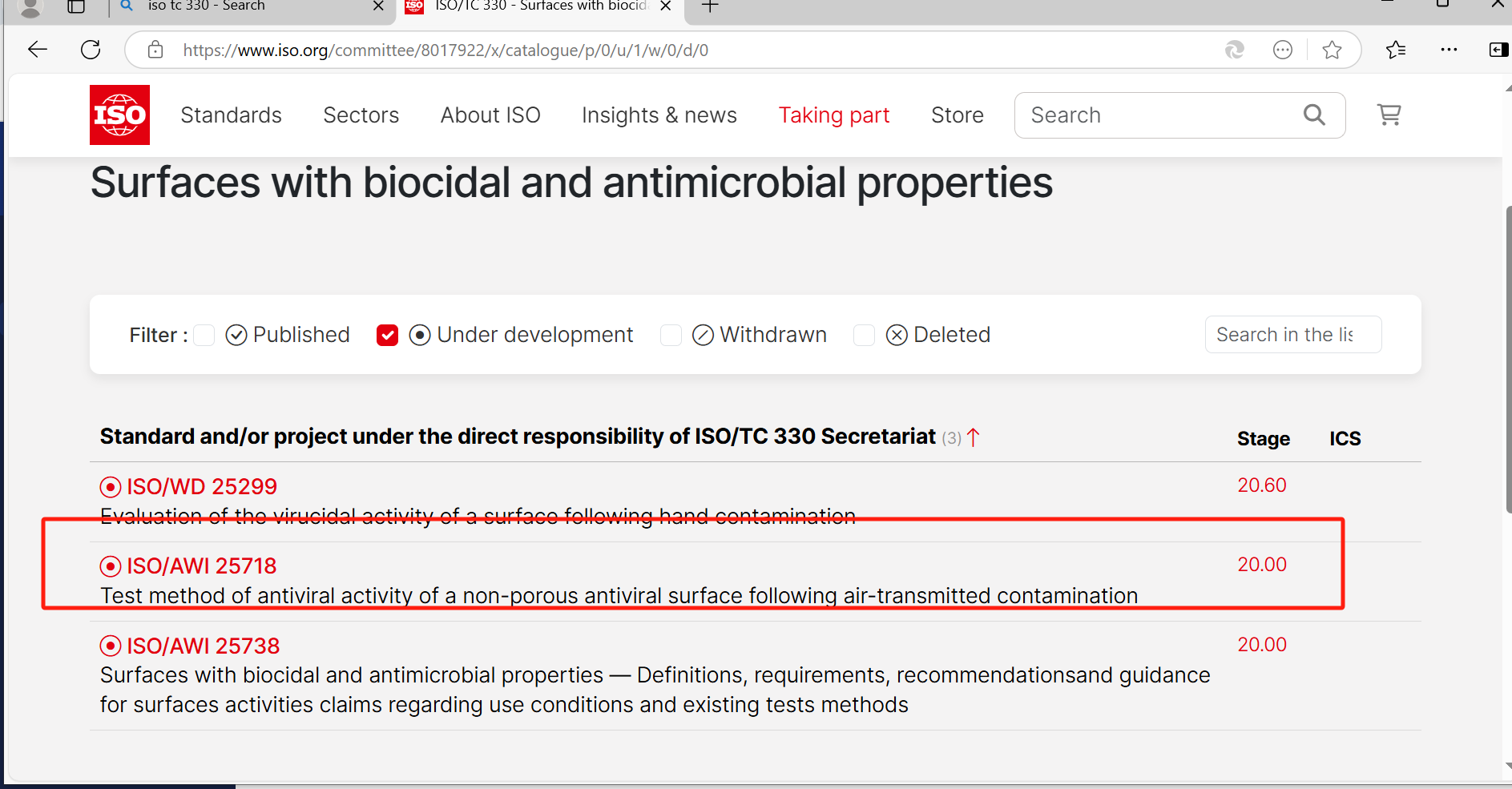Image resolution: width=1512 pixels, height=789 pixels.
Task: Open the Taking part menu
Action: click(x=834, y=115)
